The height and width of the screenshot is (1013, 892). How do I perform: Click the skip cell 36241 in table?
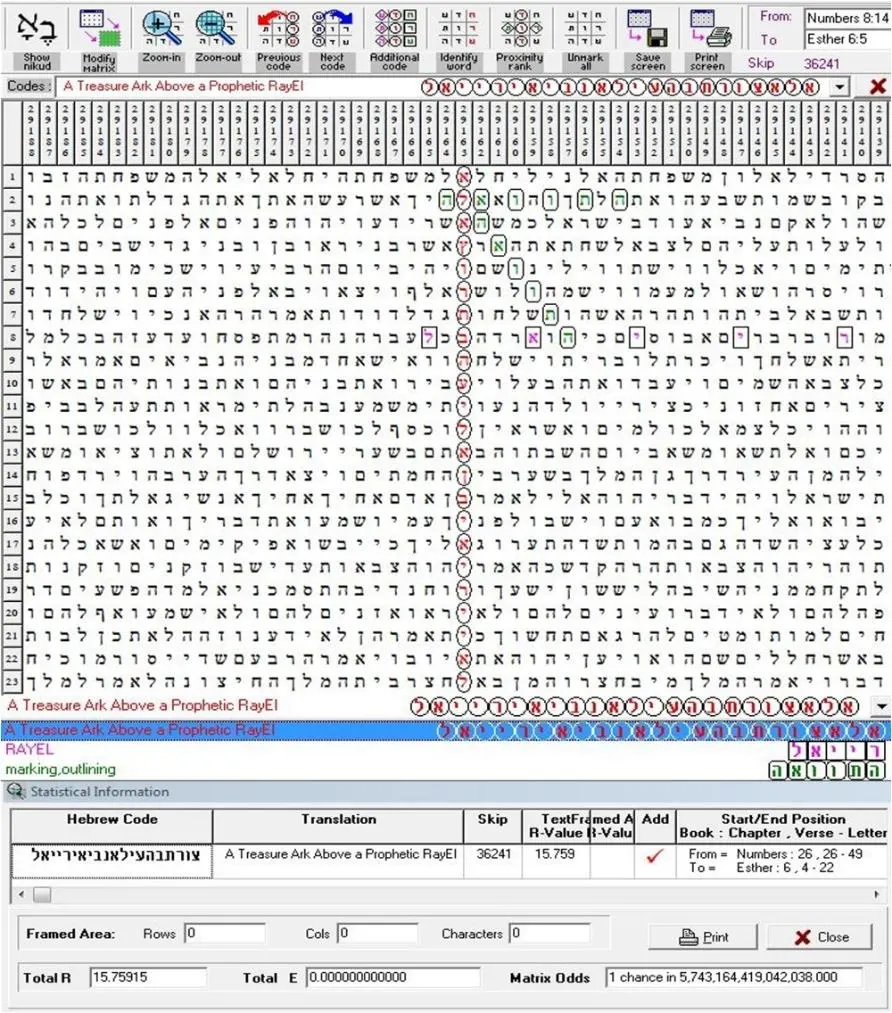[x=492, y=860]
